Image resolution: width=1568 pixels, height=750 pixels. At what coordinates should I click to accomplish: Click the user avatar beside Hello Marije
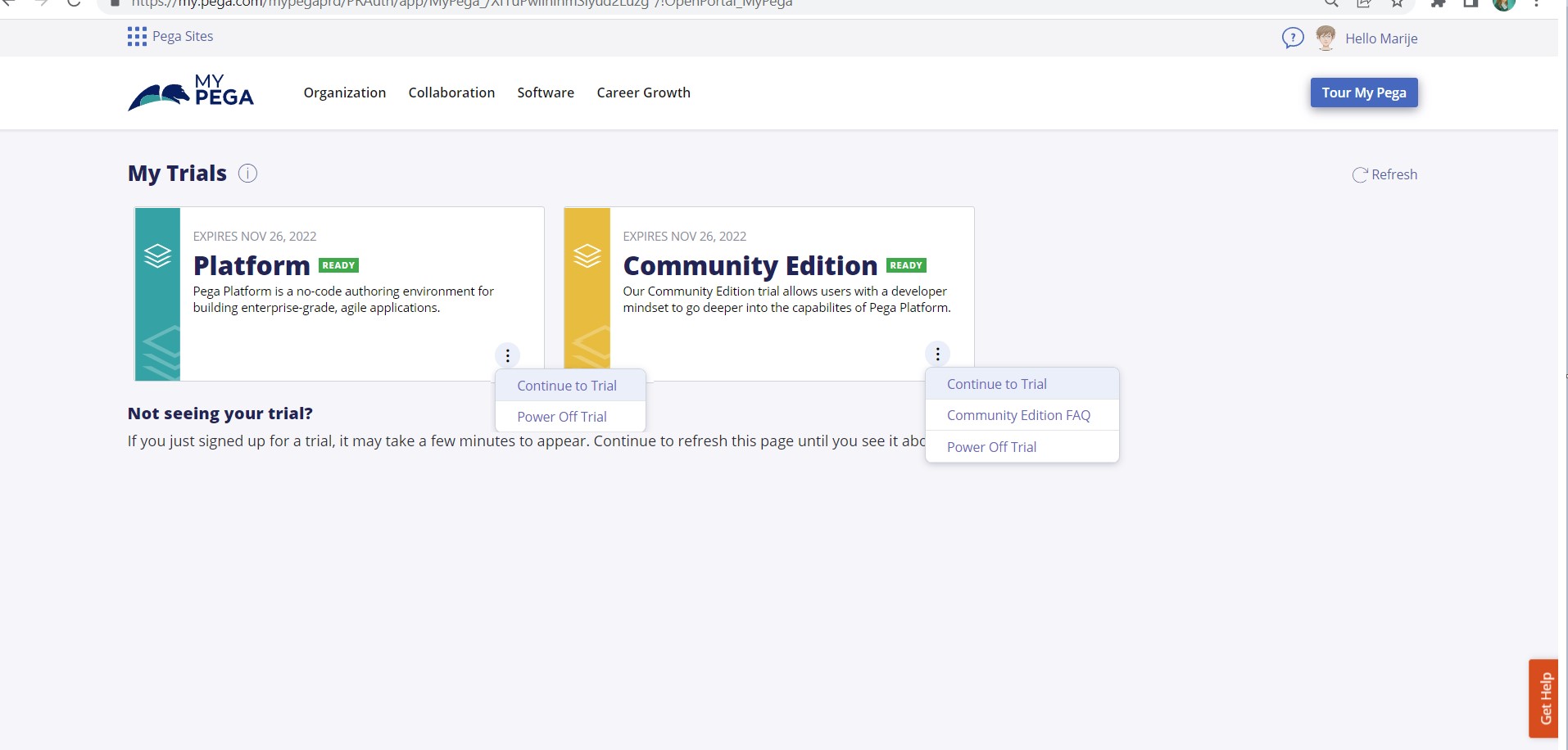click(1326, 38)
